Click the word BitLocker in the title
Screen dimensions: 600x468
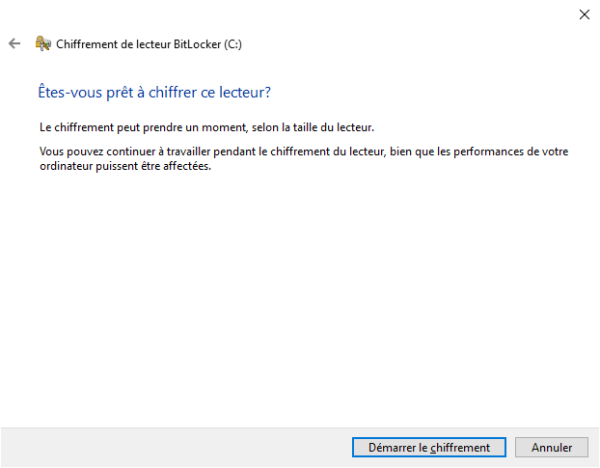click(x=197, y=44)
